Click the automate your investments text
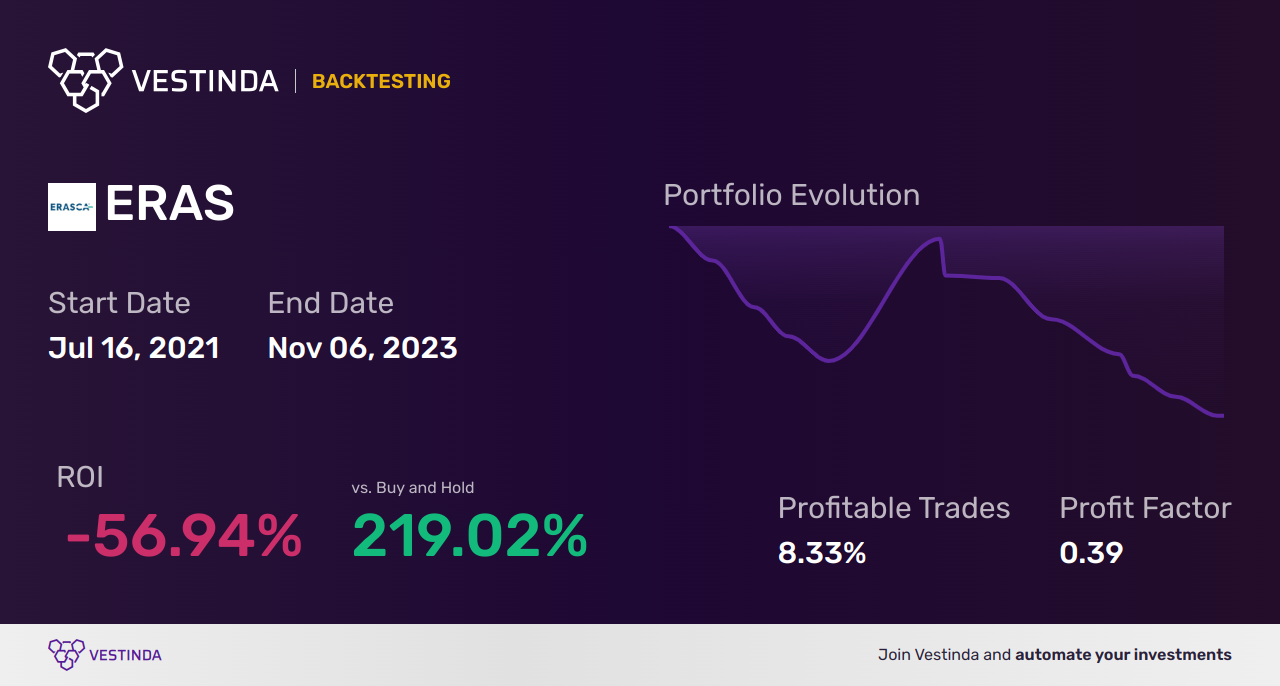The height and width of the screenshot is (686, 1280). point(1123,655)
